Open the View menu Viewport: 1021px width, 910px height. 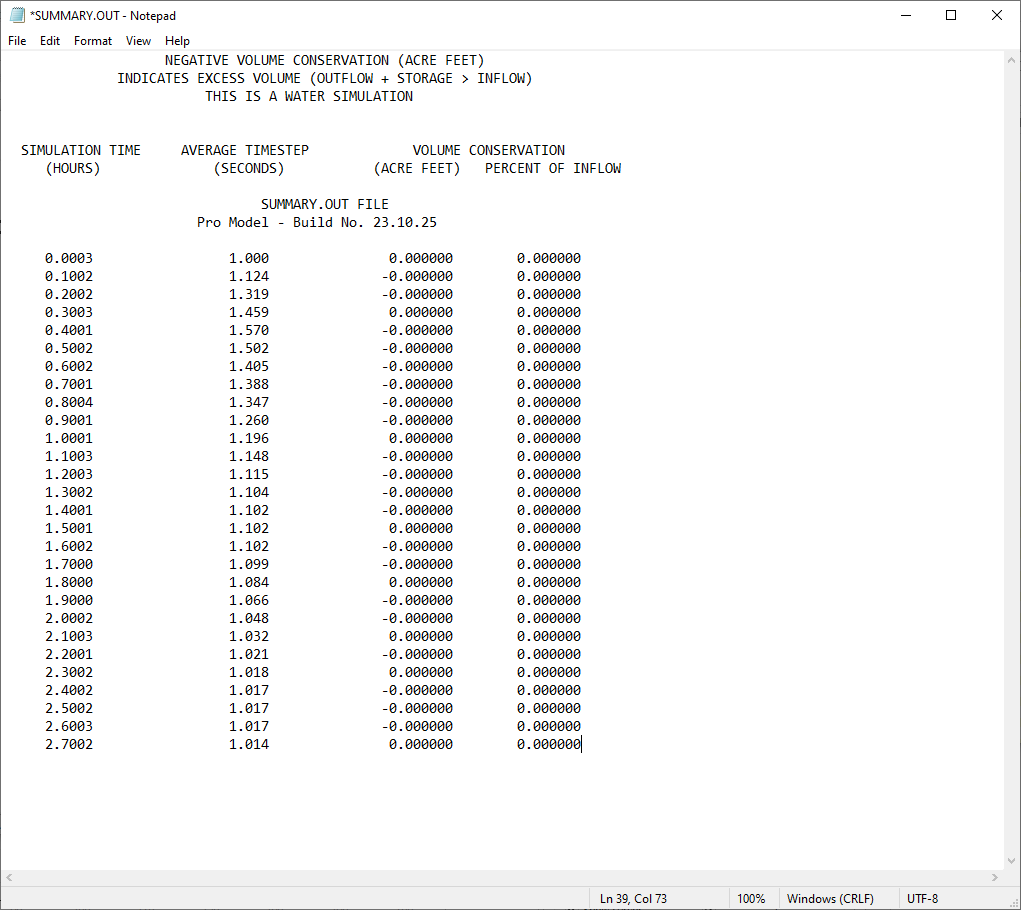click(x=139, y=41)
